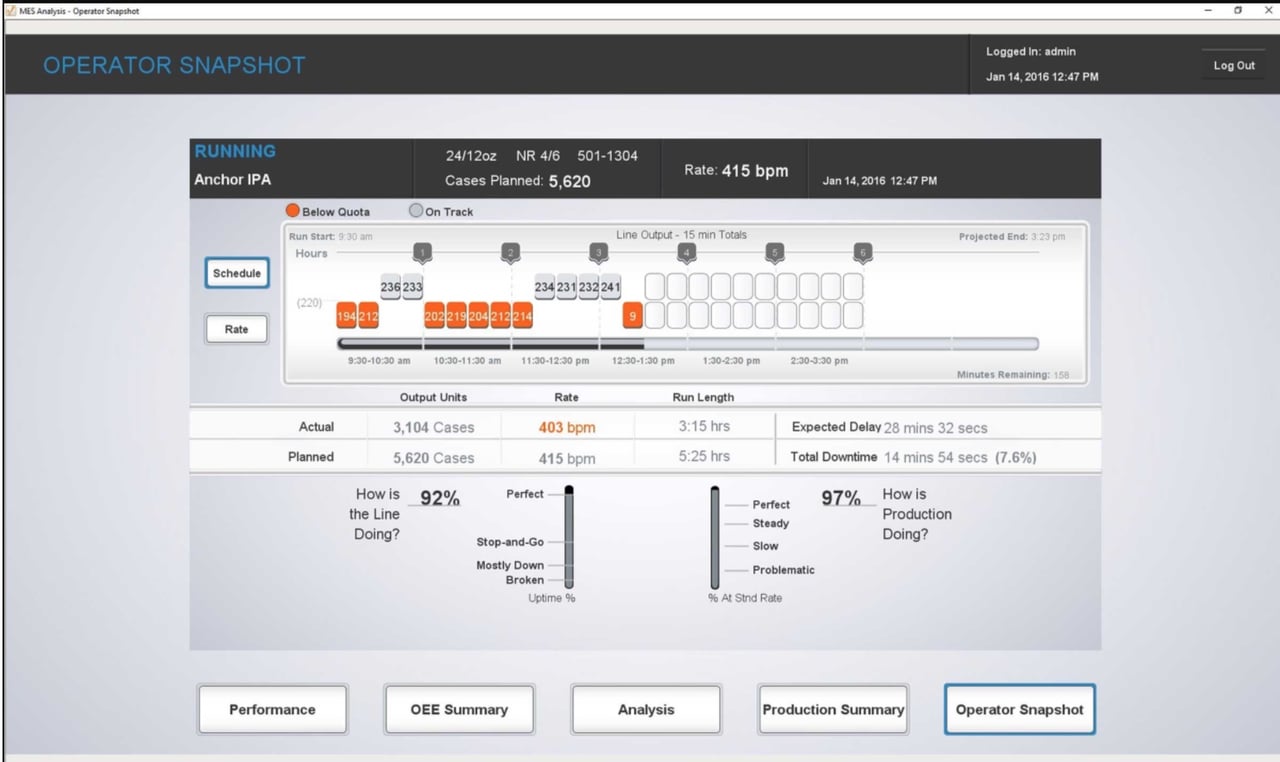The width and height of the screenshot is (1280, 762).
Task: Click the run progress scrollbar below the timeline
Action: [688, 343]
